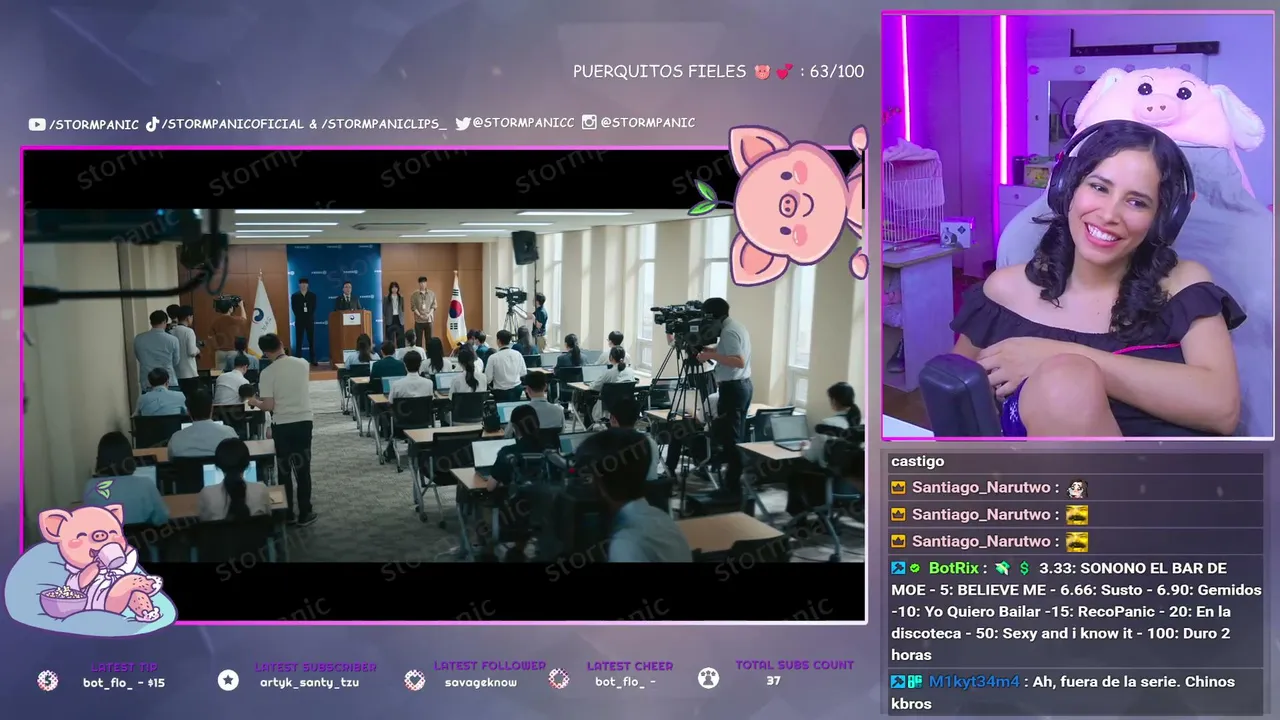Click the "artyk_santy_tzu" subscriber name
The image size is (1280, 720).
click(x=309, y=683)
